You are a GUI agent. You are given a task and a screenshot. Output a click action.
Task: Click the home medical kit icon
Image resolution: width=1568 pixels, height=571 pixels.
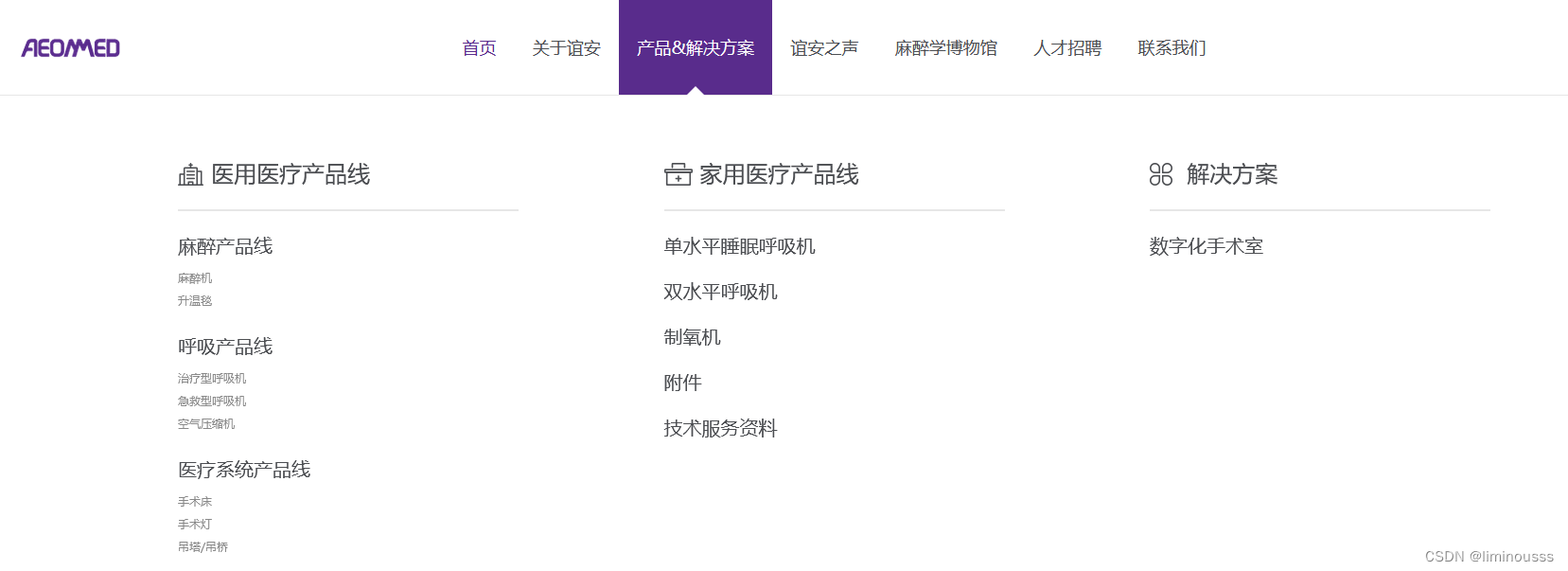click(678, 174)
